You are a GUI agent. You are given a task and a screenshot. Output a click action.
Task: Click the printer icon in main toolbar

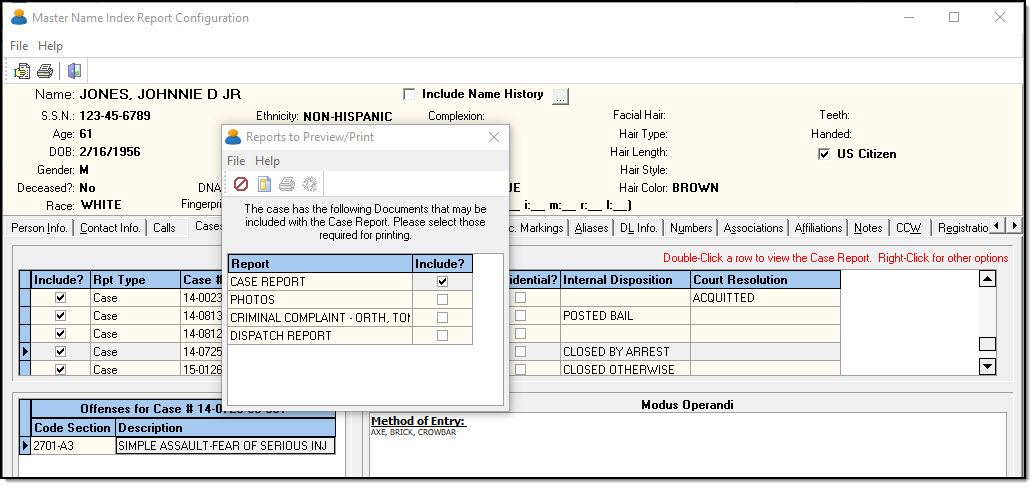click(45, 71)
